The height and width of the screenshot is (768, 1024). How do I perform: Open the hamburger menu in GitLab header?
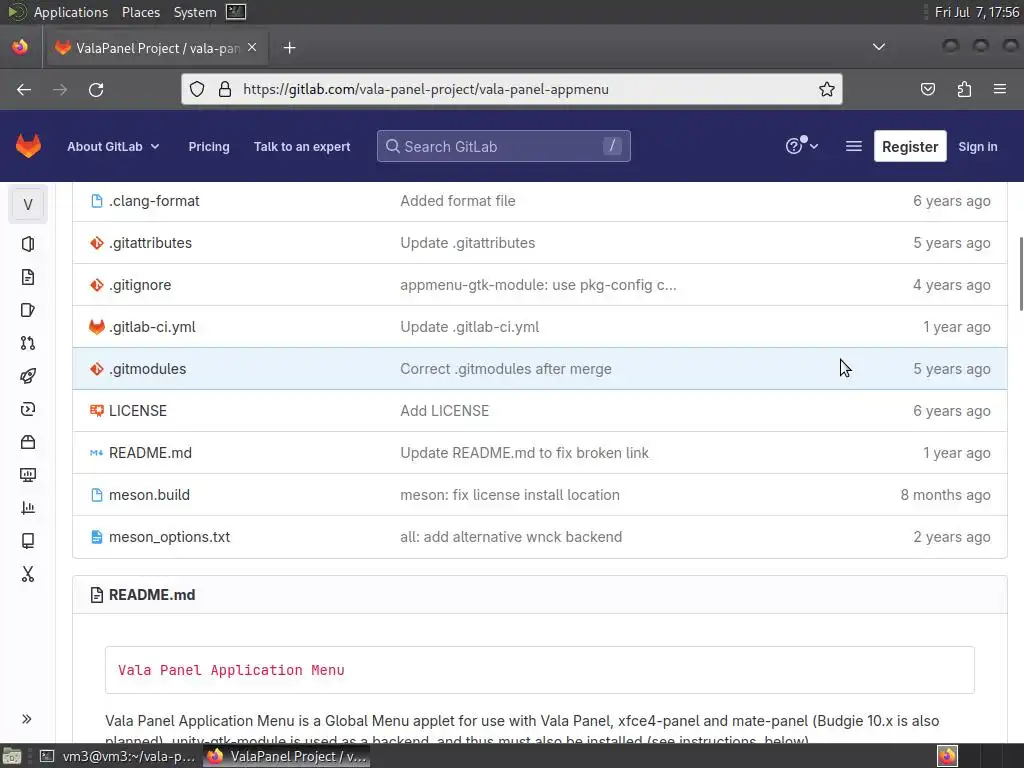854,146
